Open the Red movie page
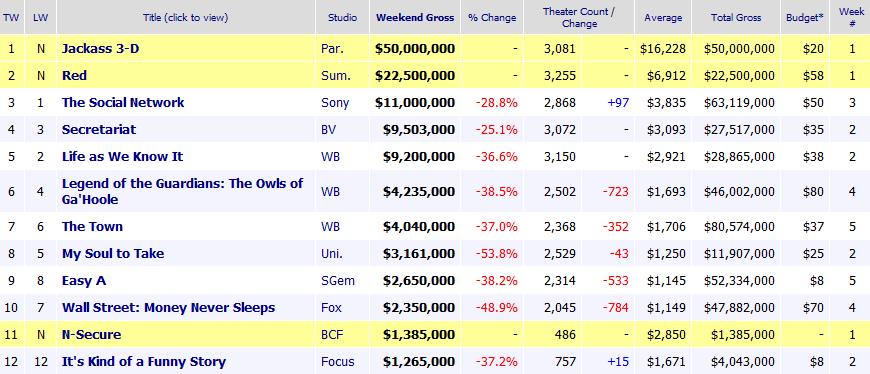 pyautogui.click(x=74, y=75)
